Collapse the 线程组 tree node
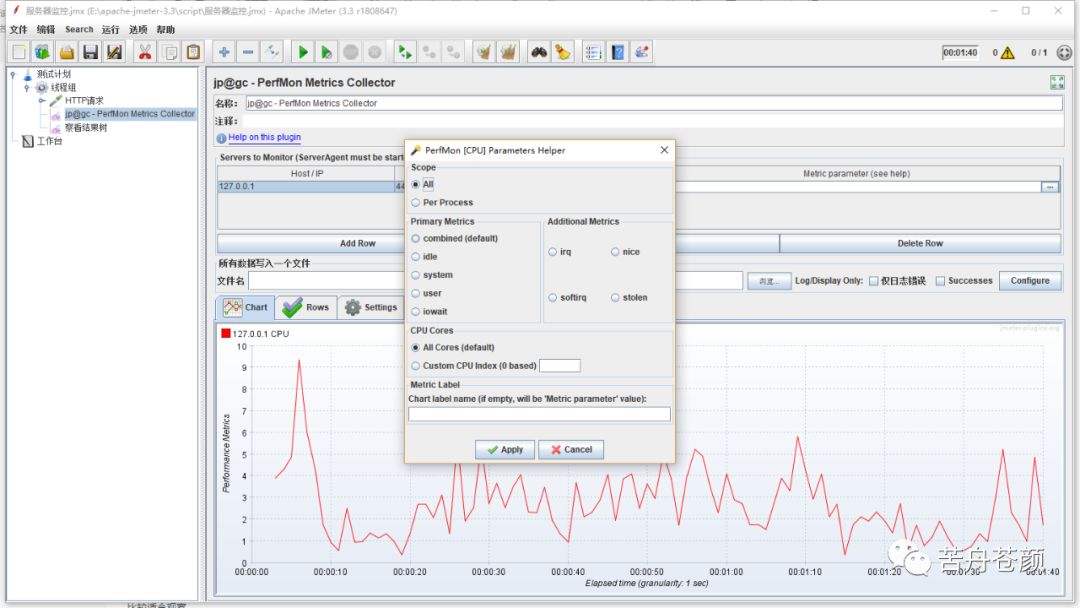The image size is (1080, 608). click(26, 88)
